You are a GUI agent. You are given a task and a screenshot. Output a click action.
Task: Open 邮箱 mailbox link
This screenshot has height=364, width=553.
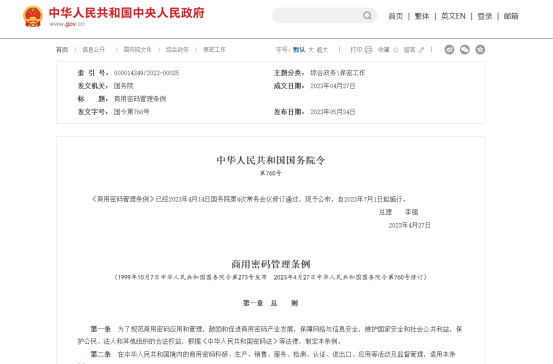[x=511, y=16]
